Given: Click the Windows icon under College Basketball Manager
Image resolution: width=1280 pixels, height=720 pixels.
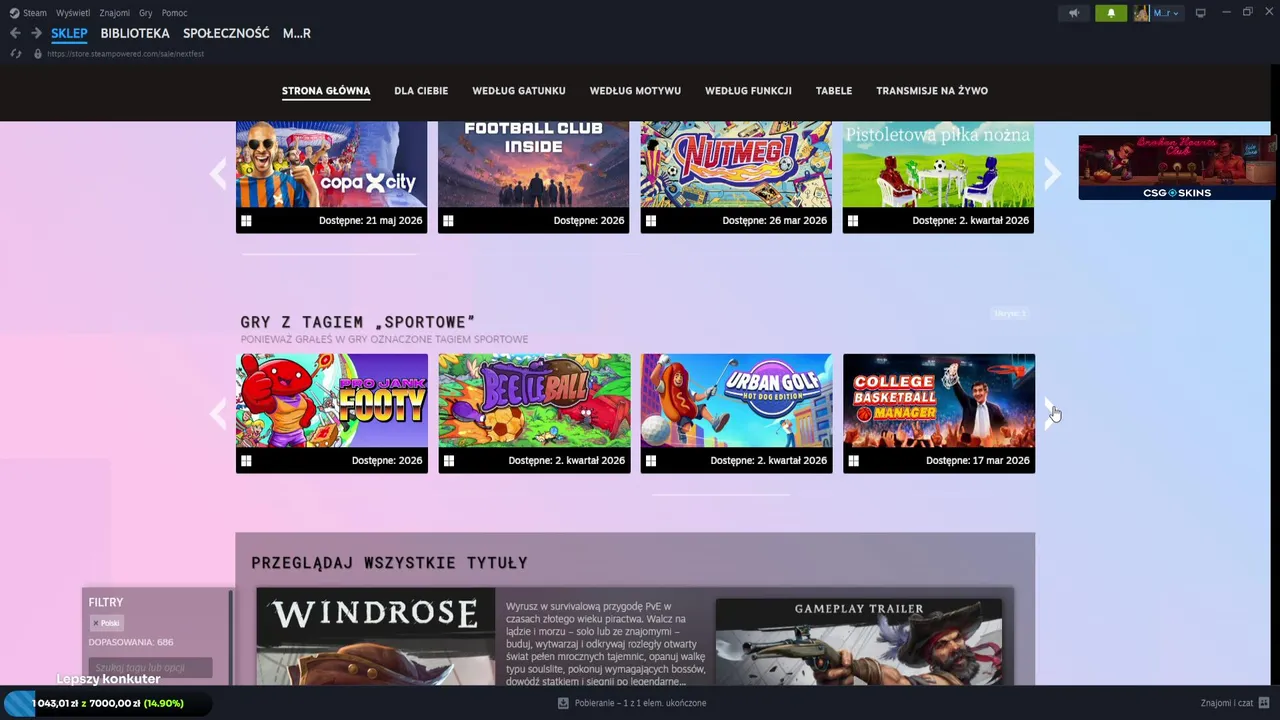Looking at the screenshot, I should (x=853, y=461).
